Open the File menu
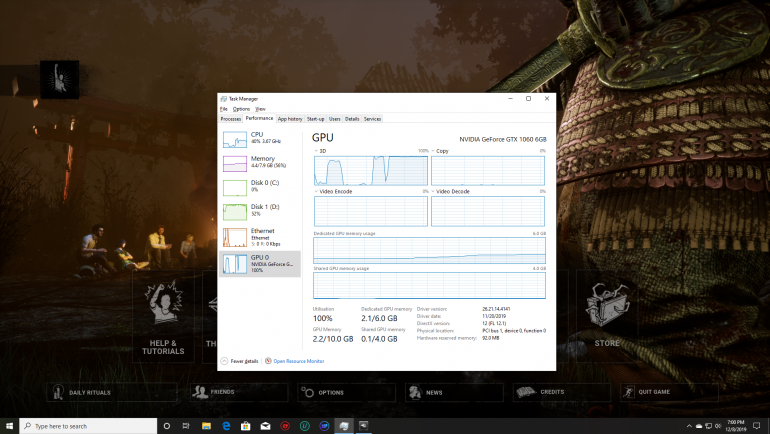 point(223,109)
